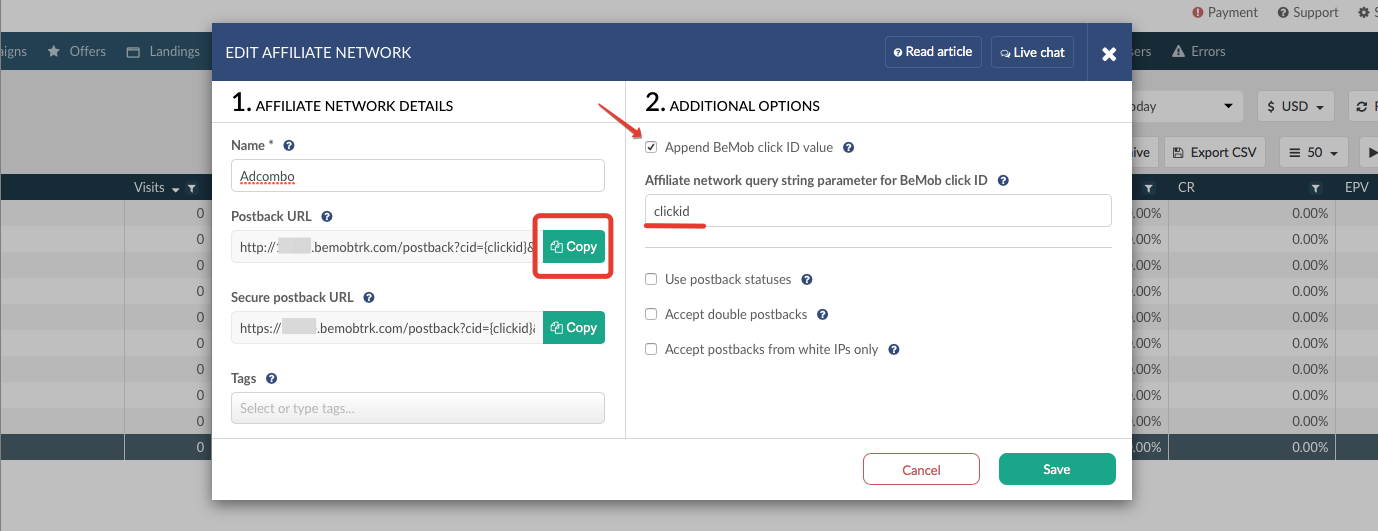Expand the 50 rows per page dropdown
The image size is (1378, 531).
(x=1314, y=153)
